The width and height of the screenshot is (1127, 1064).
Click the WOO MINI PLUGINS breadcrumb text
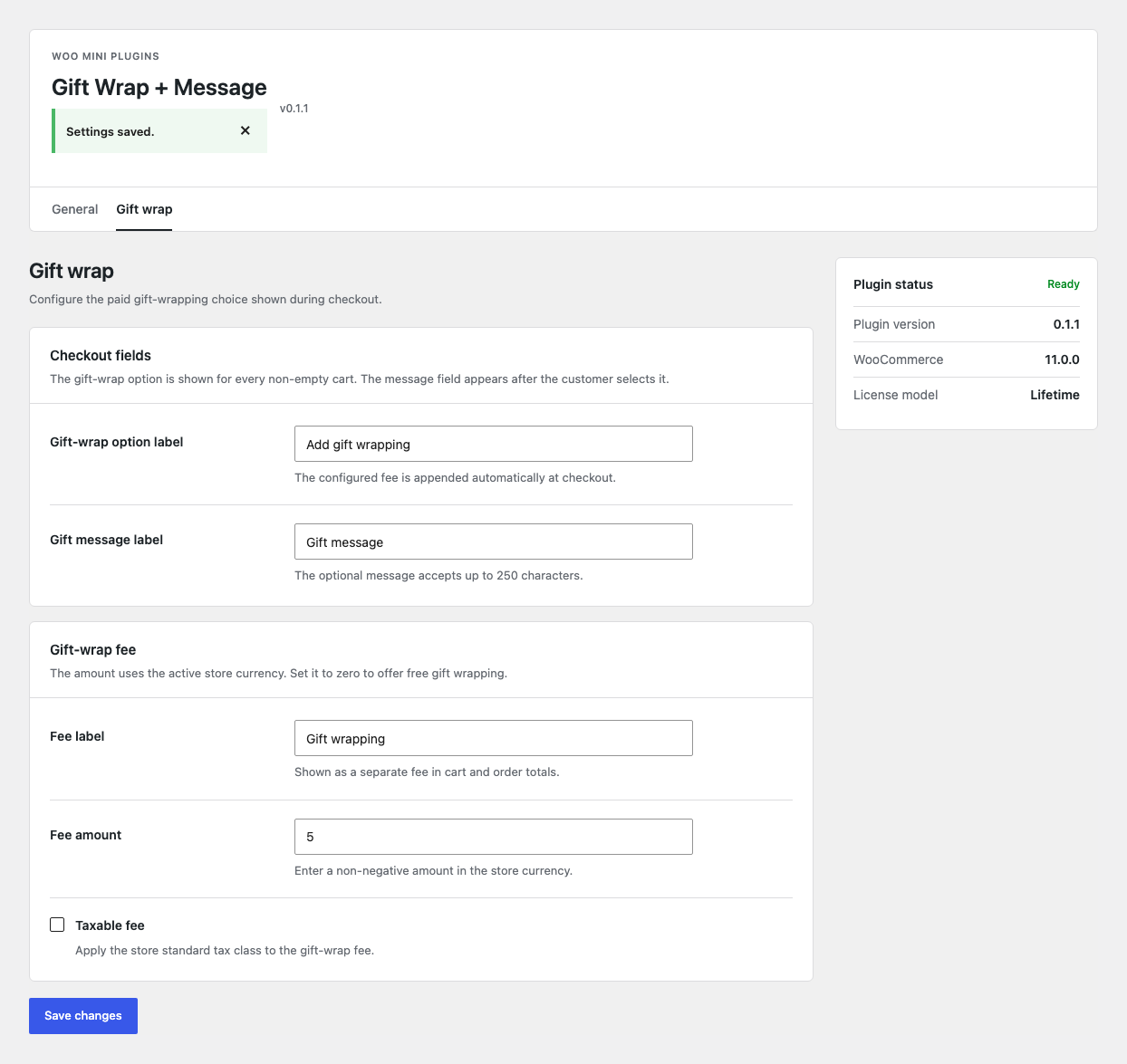[x=105, y=56]
